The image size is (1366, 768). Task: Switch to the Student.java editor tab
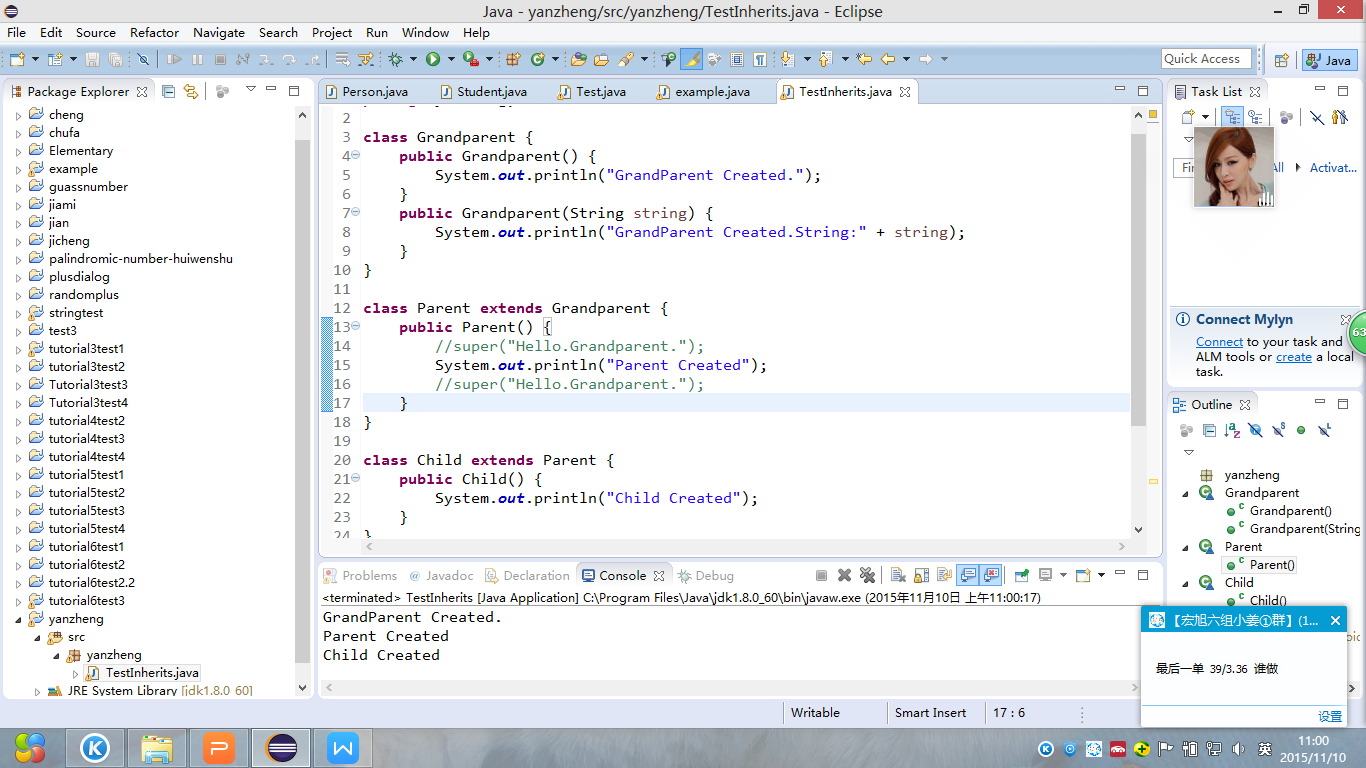(x=491, y=91)
